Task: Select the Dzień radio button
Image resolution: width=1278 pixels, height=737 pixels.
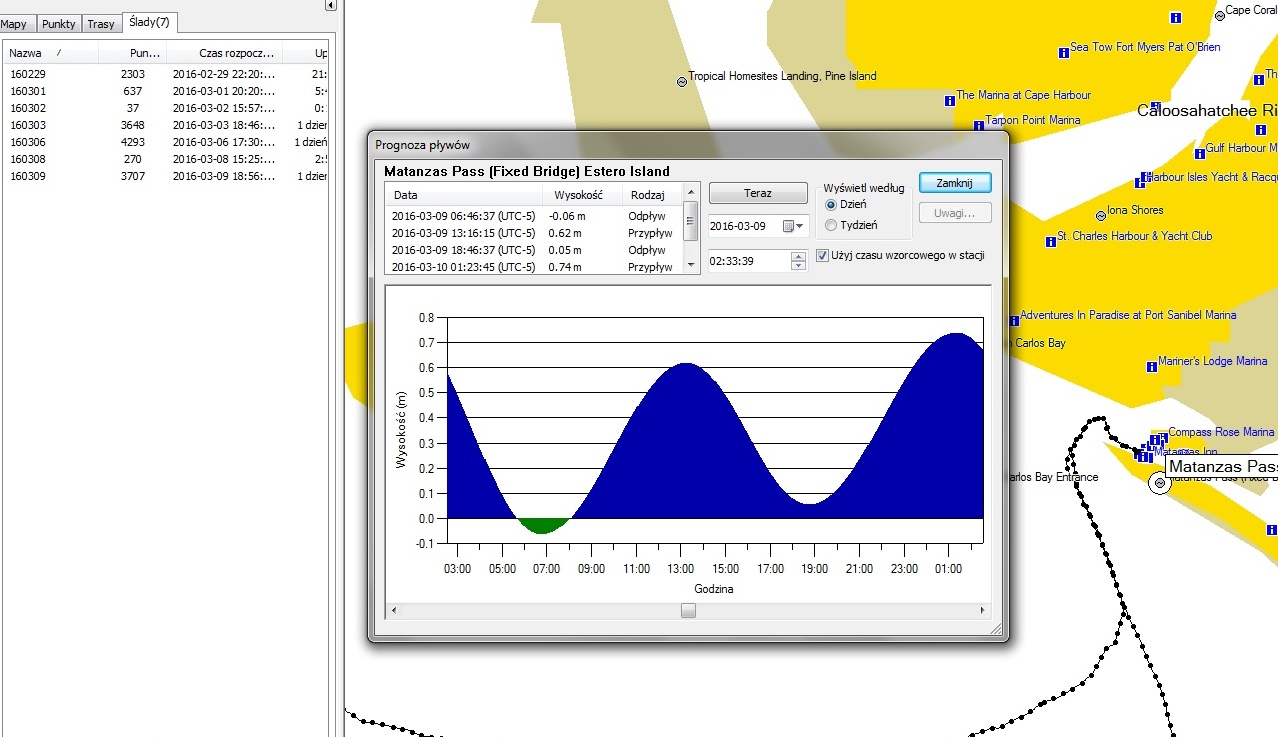Action: pos(831,205)
